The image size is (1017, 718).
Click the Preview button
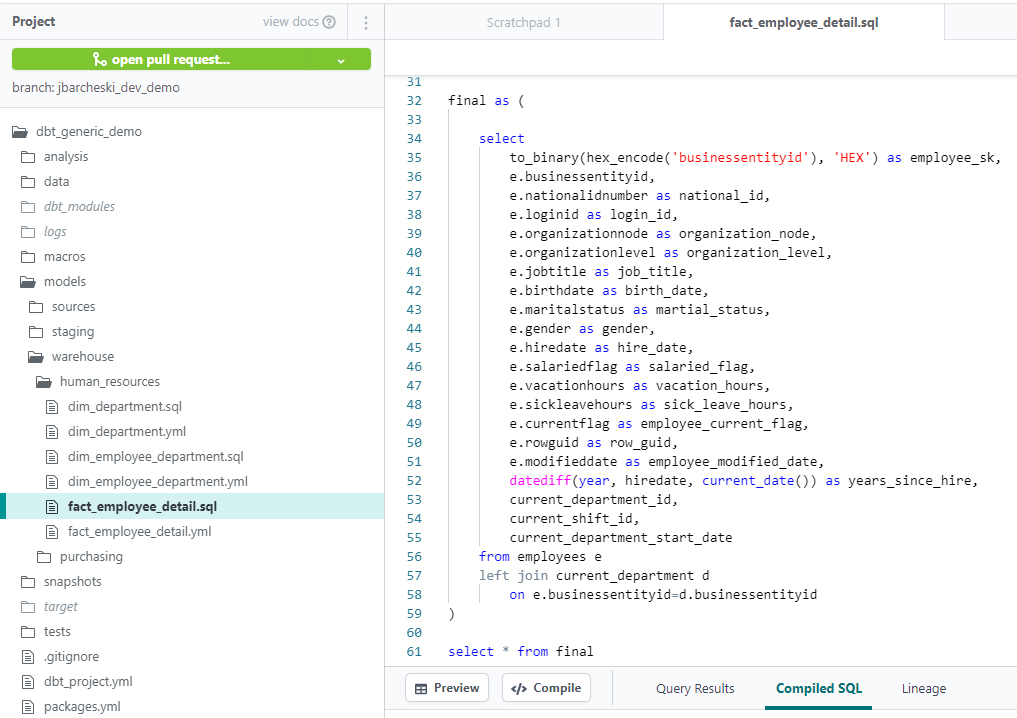coord(447,688)
